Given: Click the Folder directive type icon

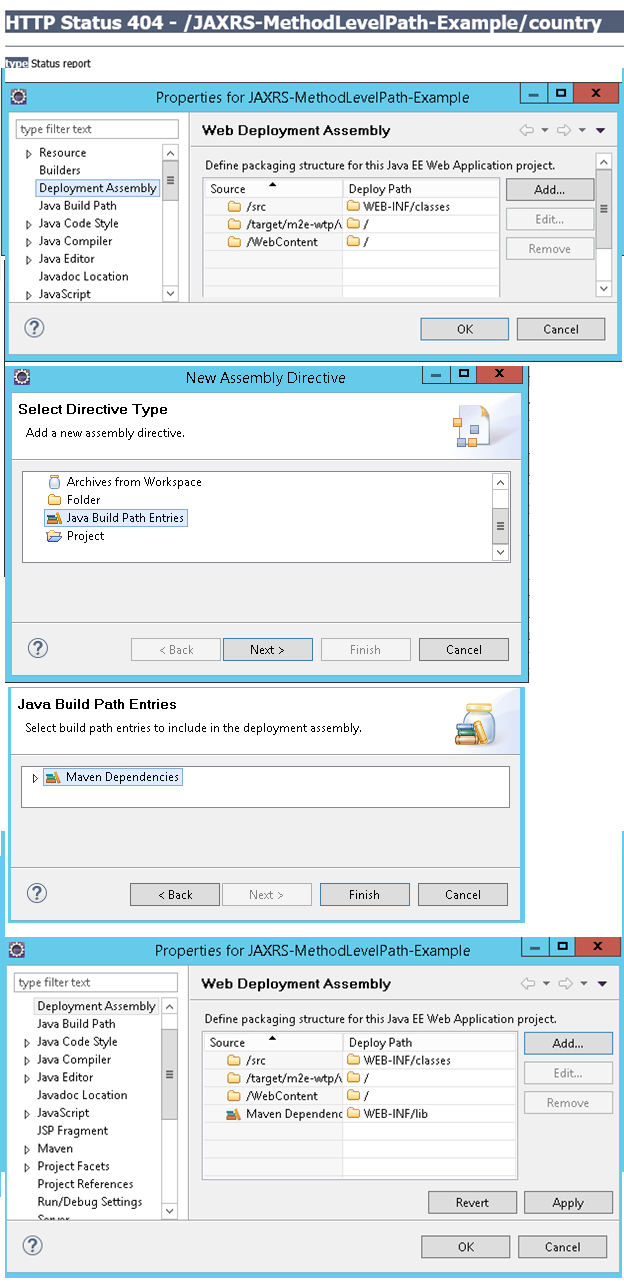Looking at the screenshot, I should coord(54,500).
